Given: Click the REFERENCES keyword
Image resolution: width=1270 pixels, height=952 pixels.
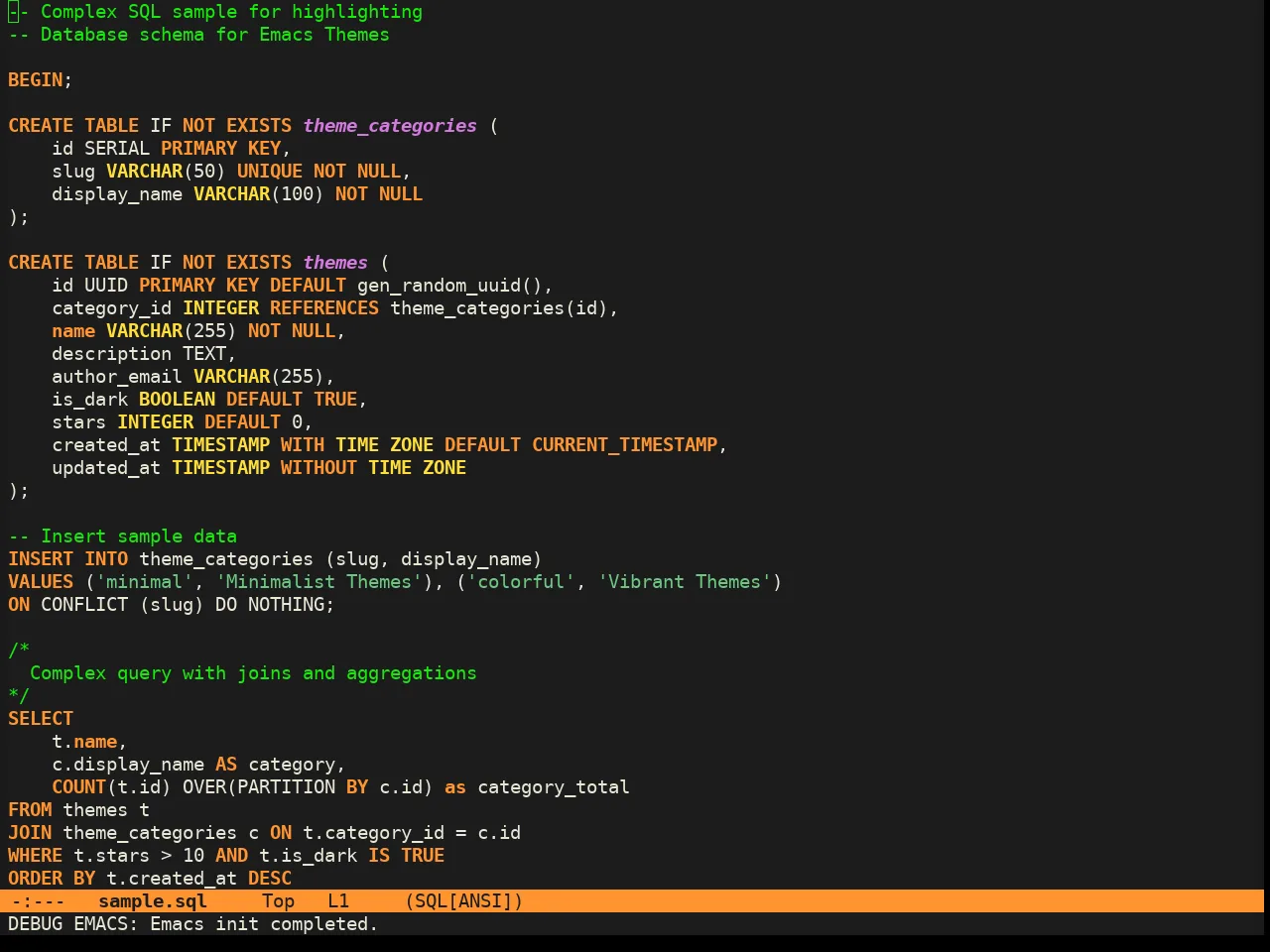Looking at the screenshot, I should click(x=324, y=308).
